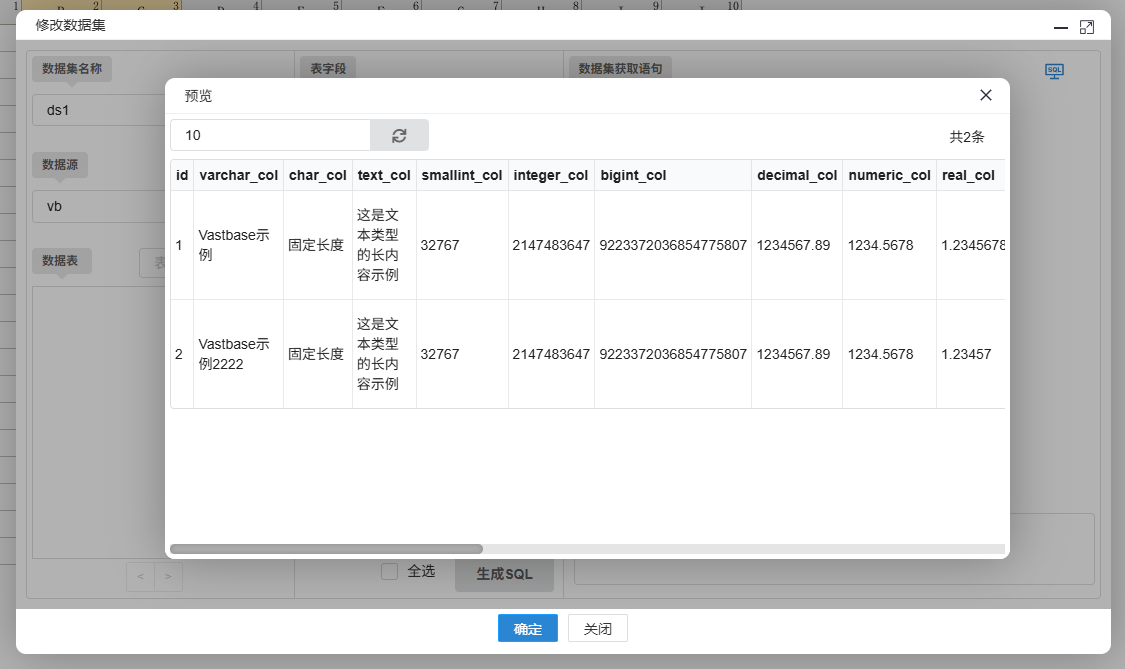The width and height of the screenshot is (1125, 669).
Task: Go to next page of data tables
Action: coord(168,576)
